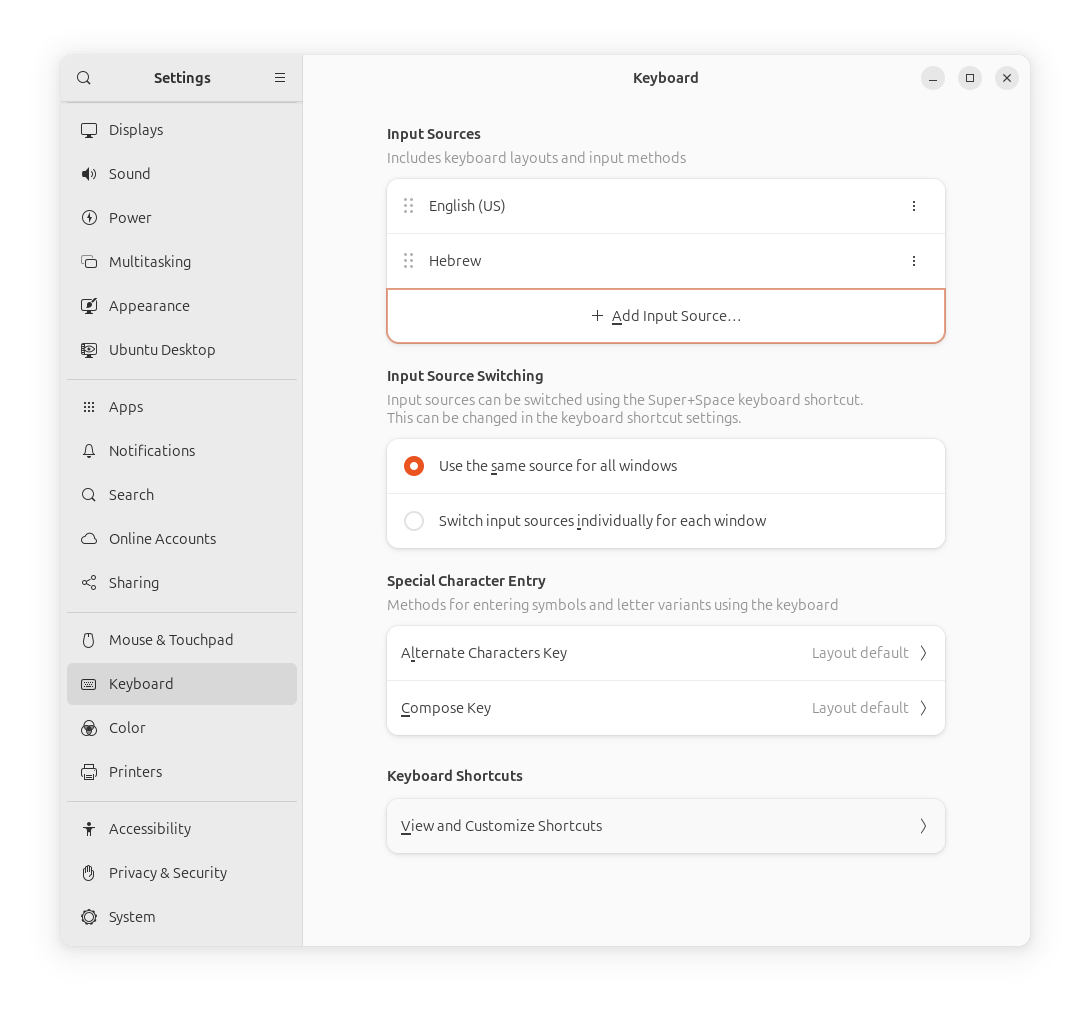
Task: Open the Online Accounts page
Action: click(182, 539)
